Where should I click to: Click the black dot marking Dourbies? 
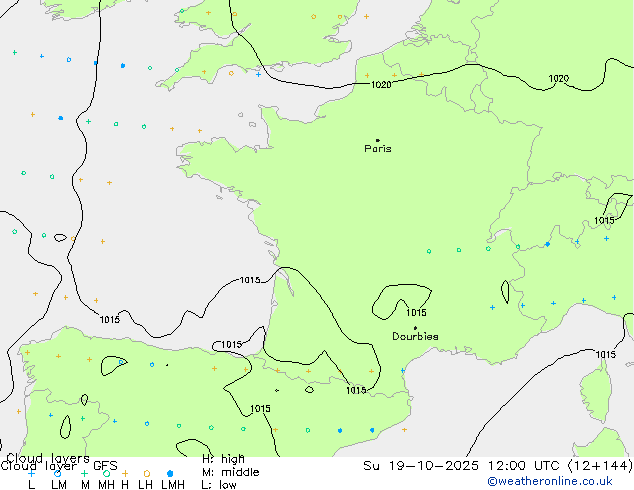(x=415, y=328)
